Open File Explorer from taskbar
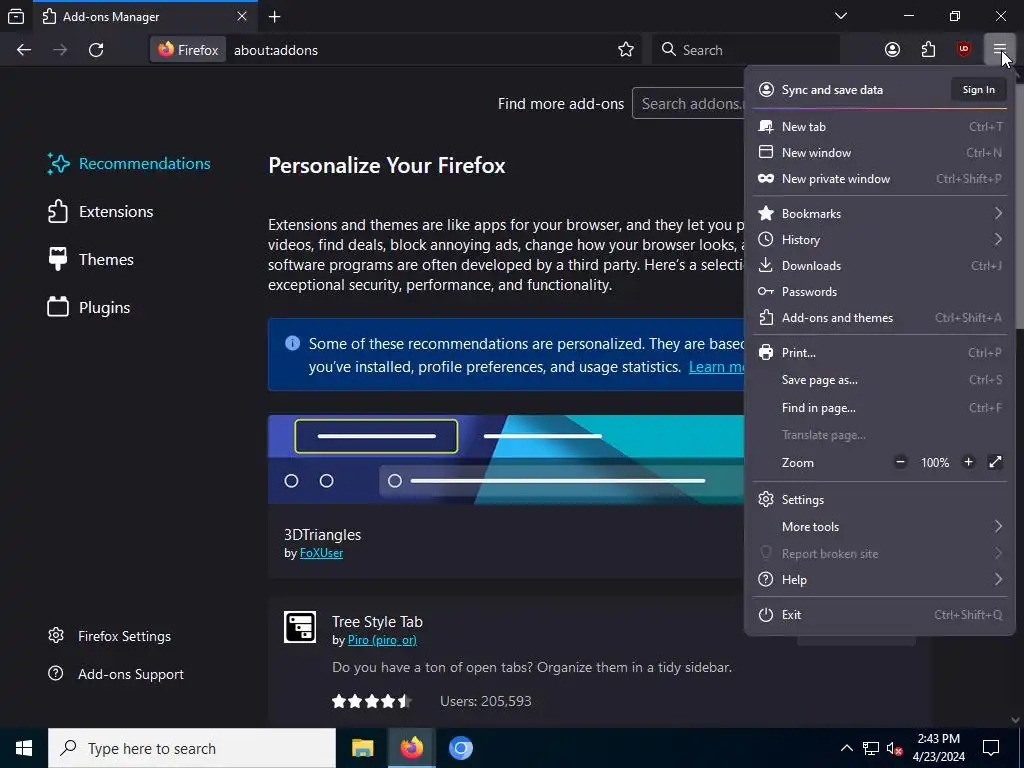The height and width of the screenshot is (768, 1024). (362, 748)
